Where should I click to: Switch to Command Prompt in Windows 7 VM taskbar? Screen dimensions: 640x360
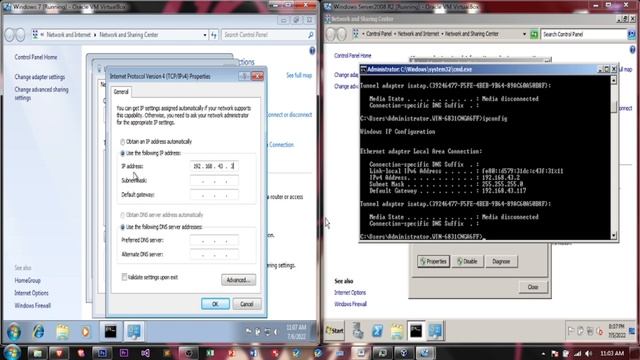tap(110, 331)
